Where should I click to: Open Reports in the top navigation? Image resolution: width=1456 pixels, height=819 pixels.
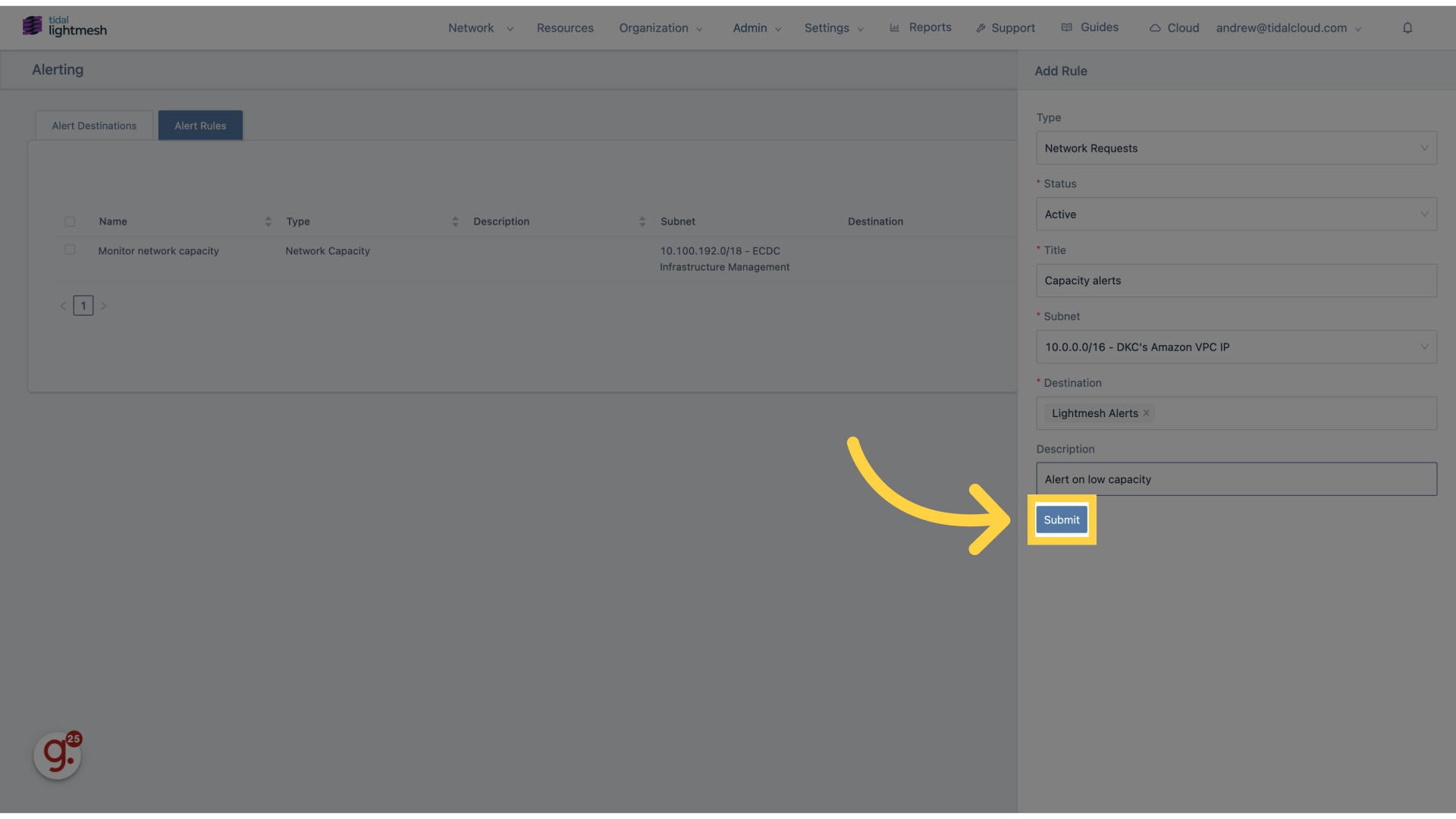tap(930, 27)
